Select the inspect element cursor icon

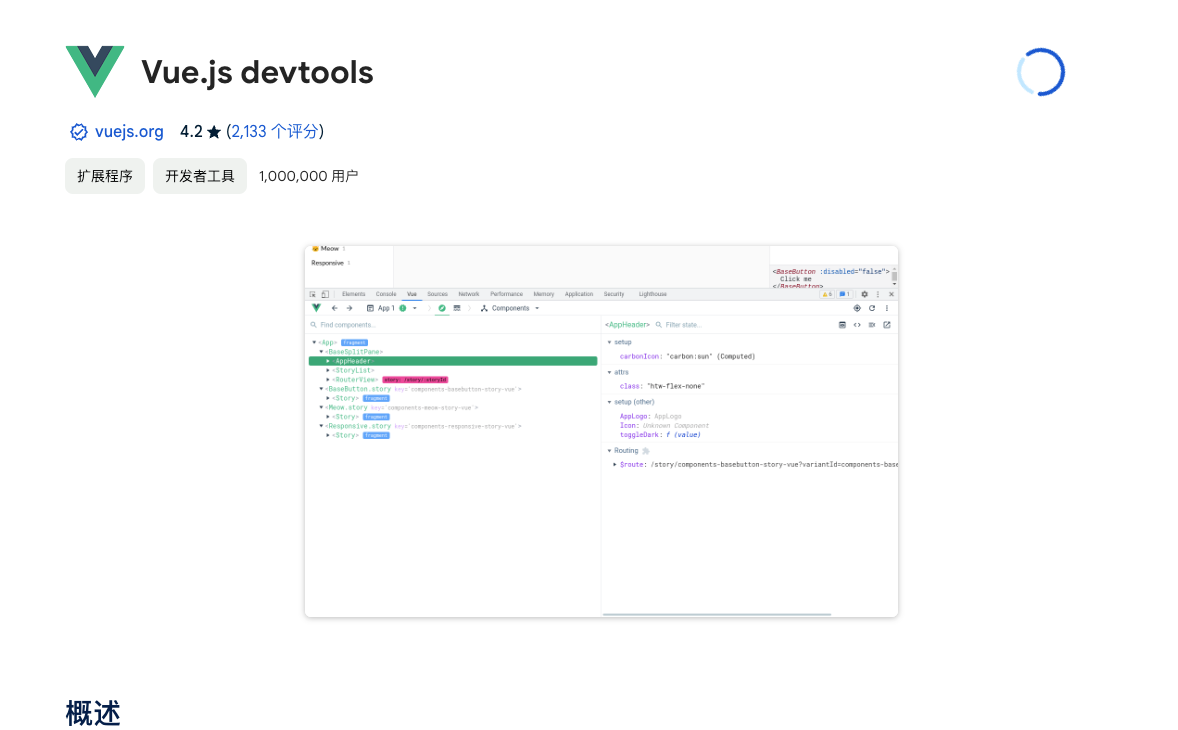(313, 294)
